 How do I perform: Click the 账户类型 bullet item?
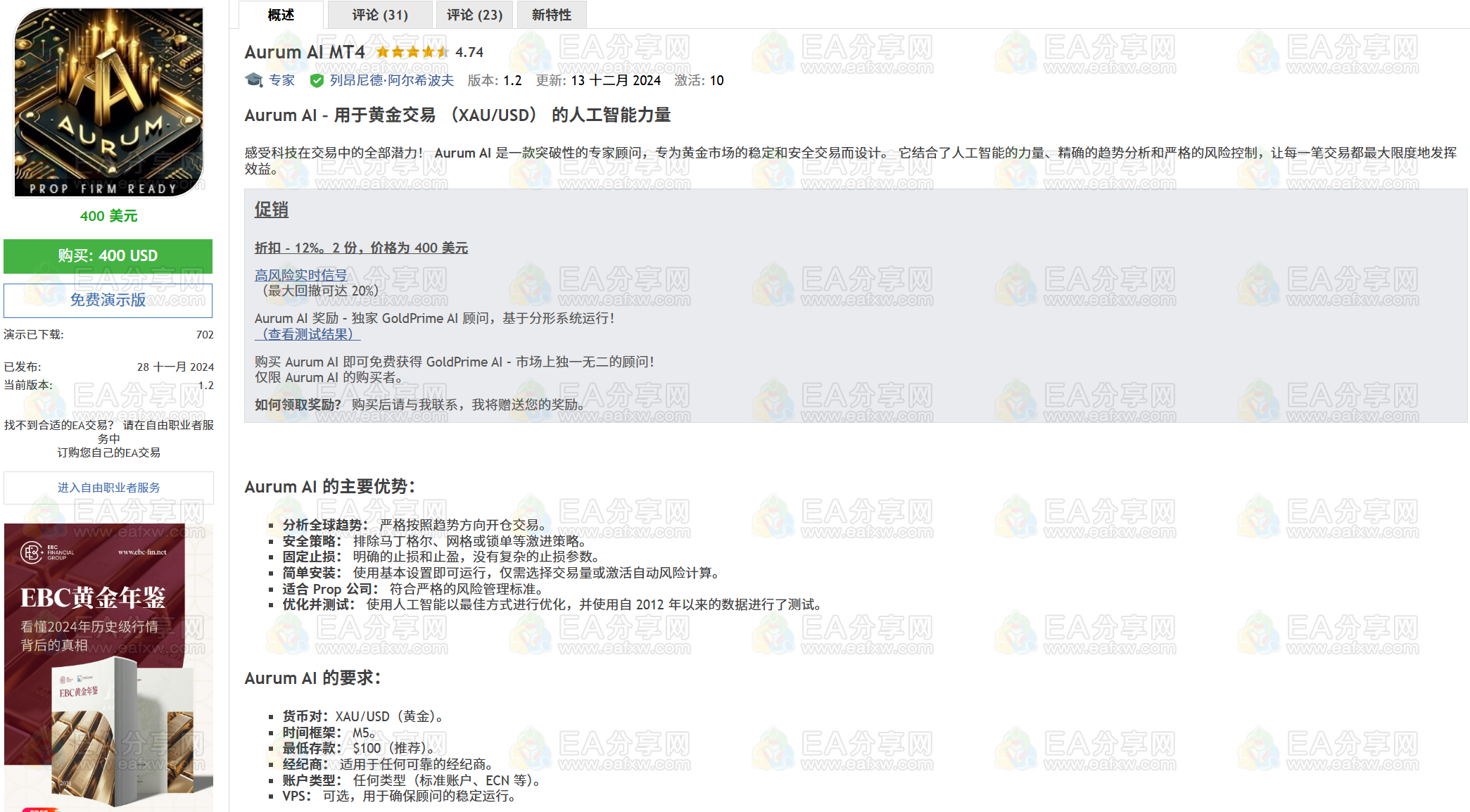tap(412, 780)
